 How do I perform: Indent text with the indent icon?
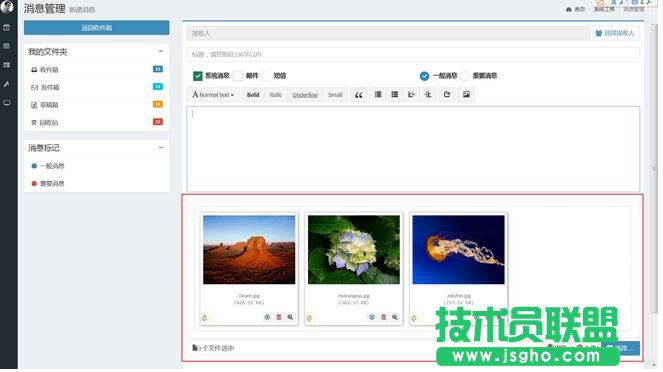[x=427, y=94]
